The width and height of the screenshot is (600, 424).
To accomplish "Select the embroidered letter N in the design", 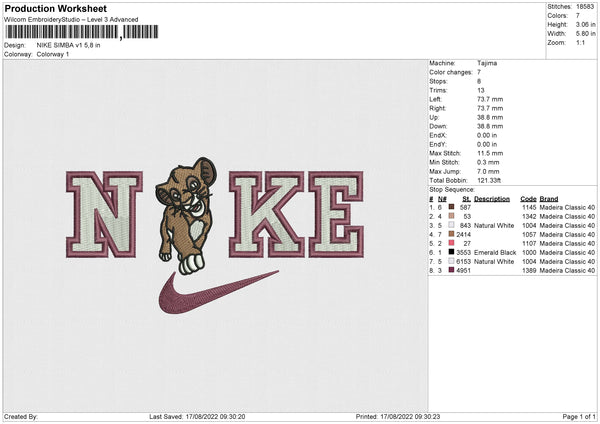I will pos(104,214).
